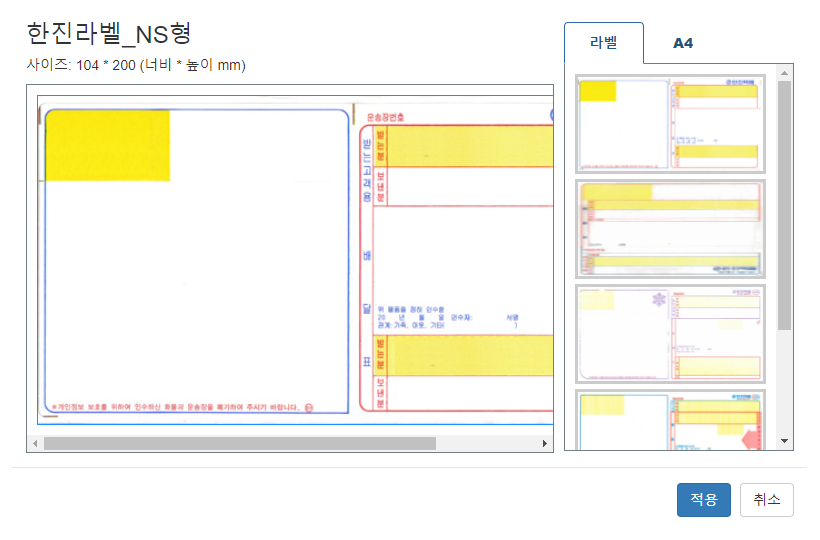820x540 pixels.
Task: Click the template list scroll-up arrow
Action: [784, 73]
